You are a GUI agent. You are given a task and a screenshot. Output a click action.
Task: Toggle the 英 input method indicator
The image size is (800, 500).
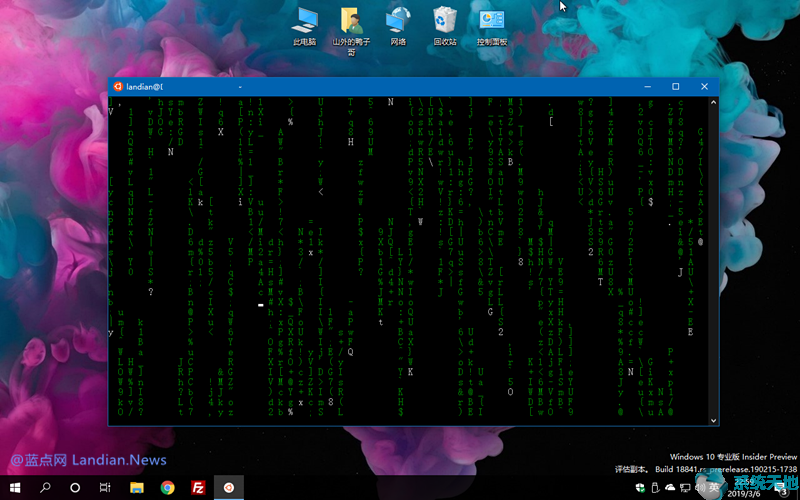pyautogui.click(x=714, y=488)
